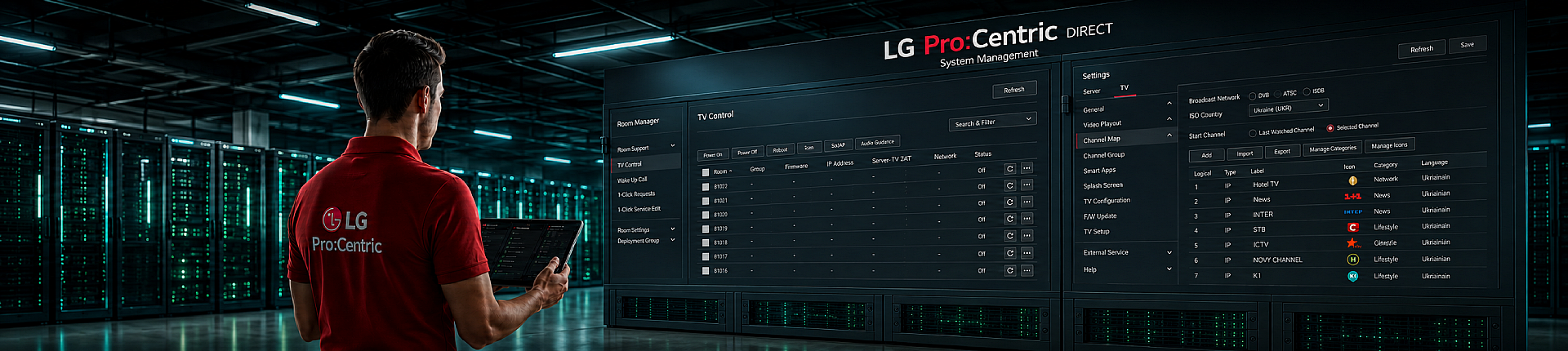Open TV Setup settings
Image resolution: width=1568 pixels, height=351 pixels.
(1097, 232)
